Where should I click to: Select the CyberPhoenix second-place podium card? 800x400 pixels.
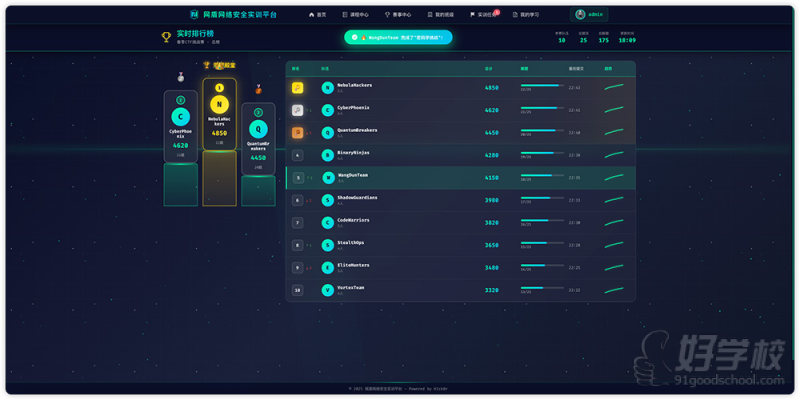(x=181, y=126)
